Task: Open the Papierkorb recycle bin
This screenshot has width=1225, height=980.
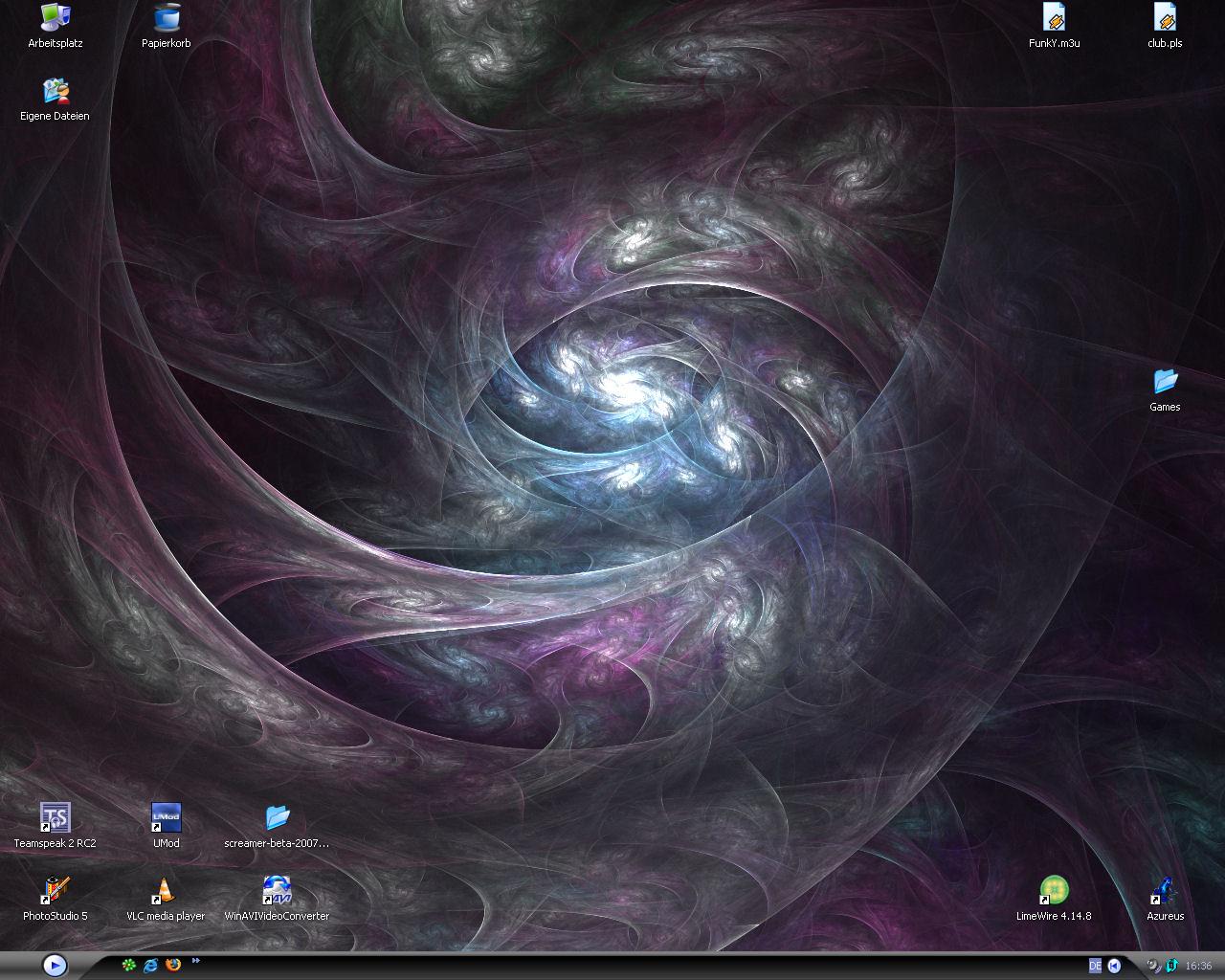Action: click(167, 18)
